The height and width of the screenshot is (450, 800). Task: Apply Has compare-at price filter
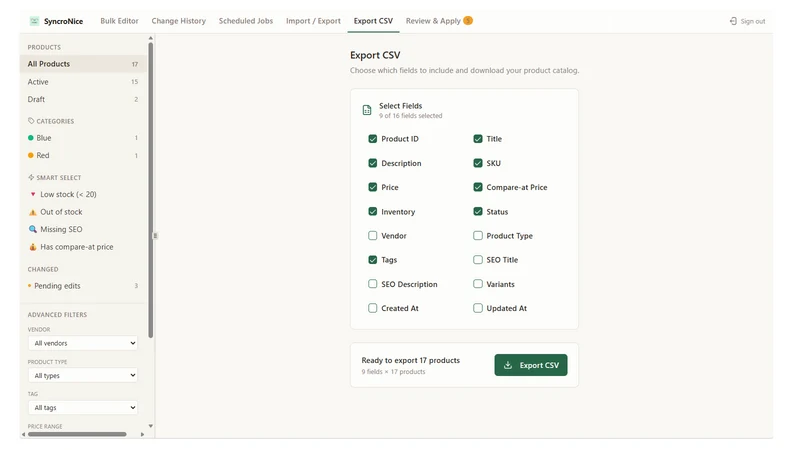pyautogui.click(x=83, y=247)
